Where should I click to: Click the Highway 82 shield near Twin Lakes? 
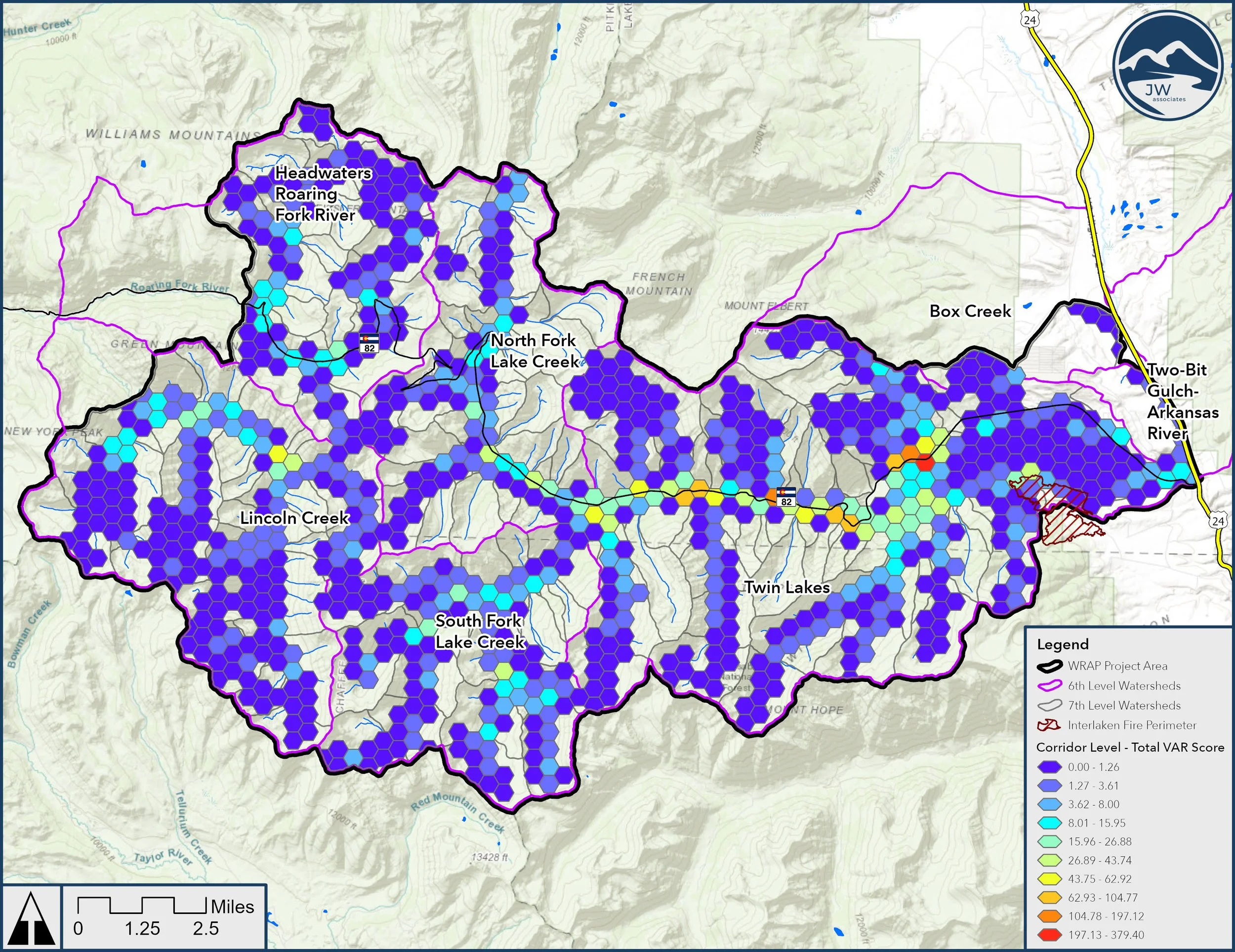click(786, 496)
